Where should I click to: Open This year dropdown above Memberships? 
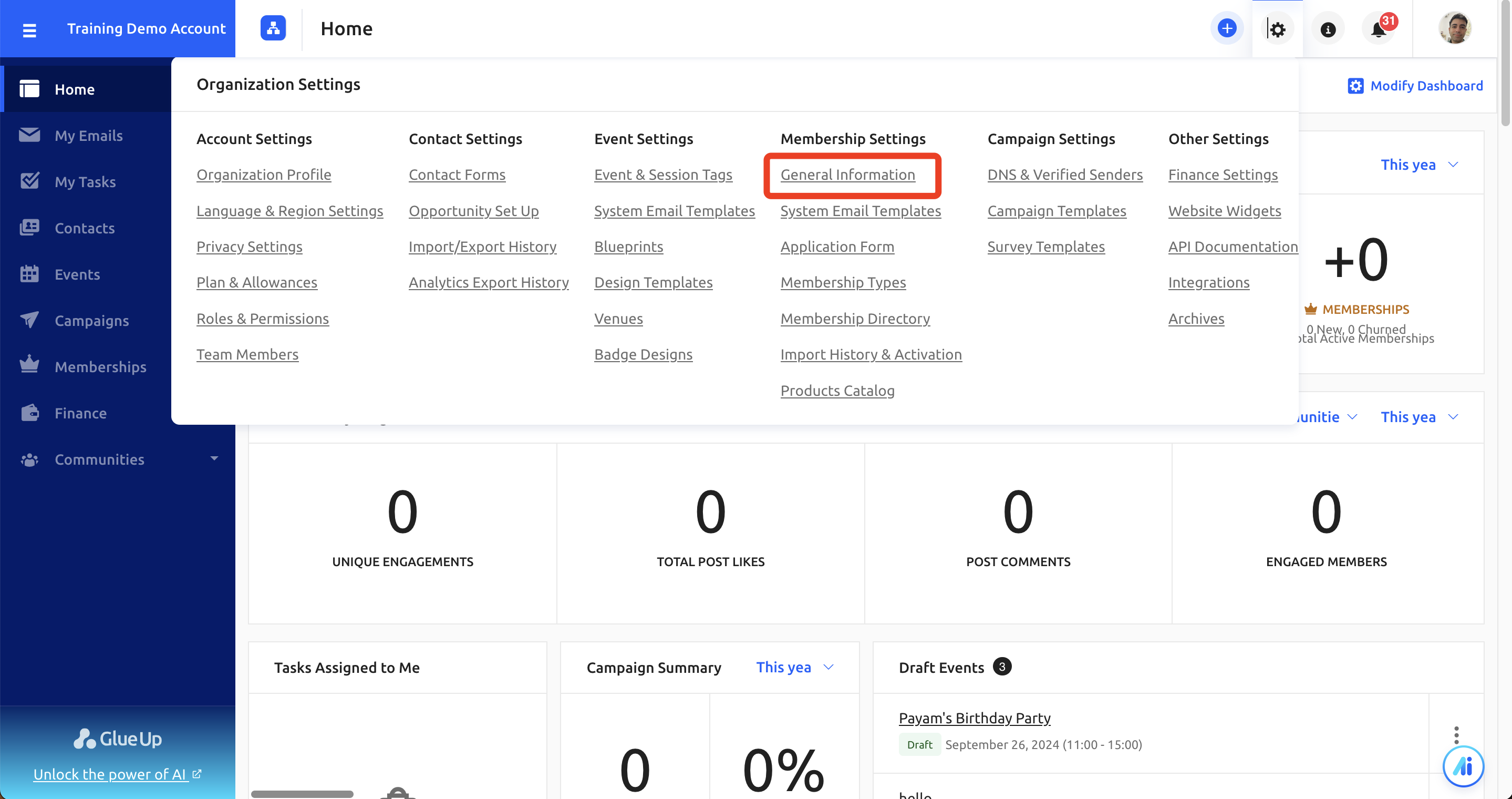1418,165
